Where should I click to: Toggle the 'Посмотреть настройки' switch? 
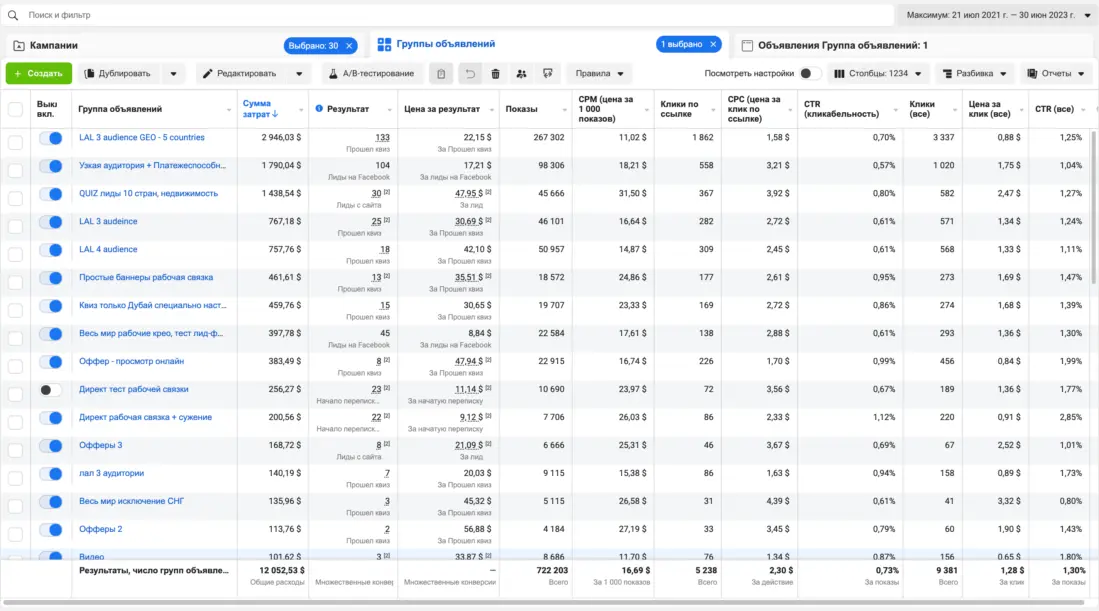click(810, 74)
